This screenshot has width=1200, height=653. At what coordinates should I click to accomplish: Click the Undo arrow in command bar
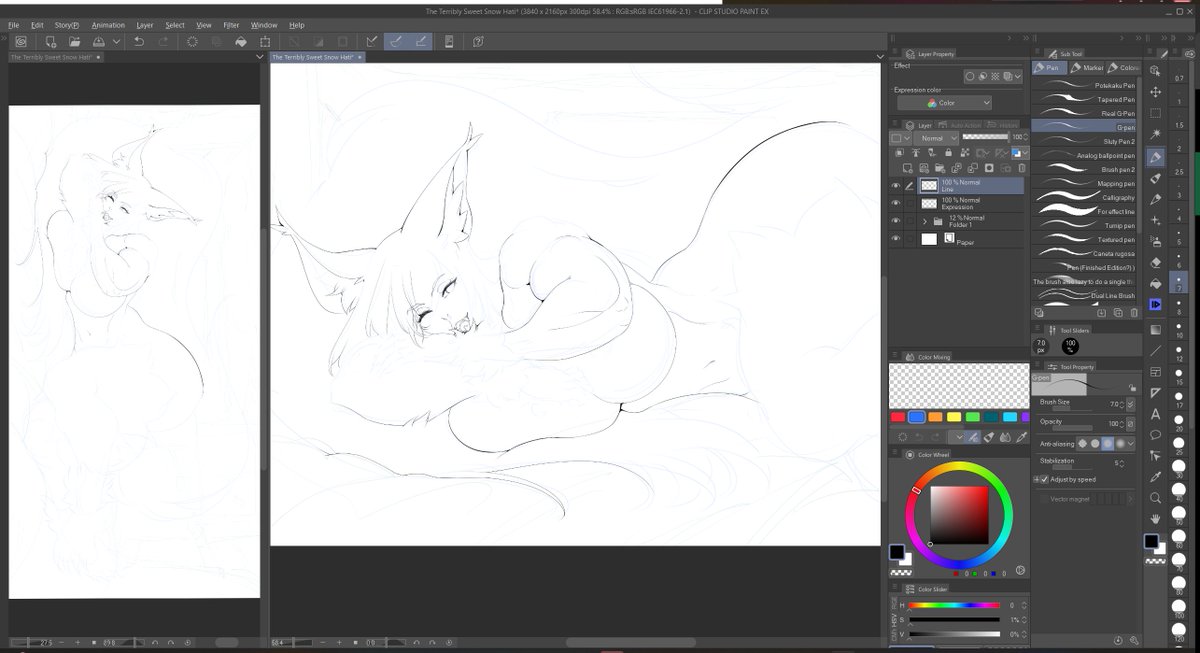[139, 42]
